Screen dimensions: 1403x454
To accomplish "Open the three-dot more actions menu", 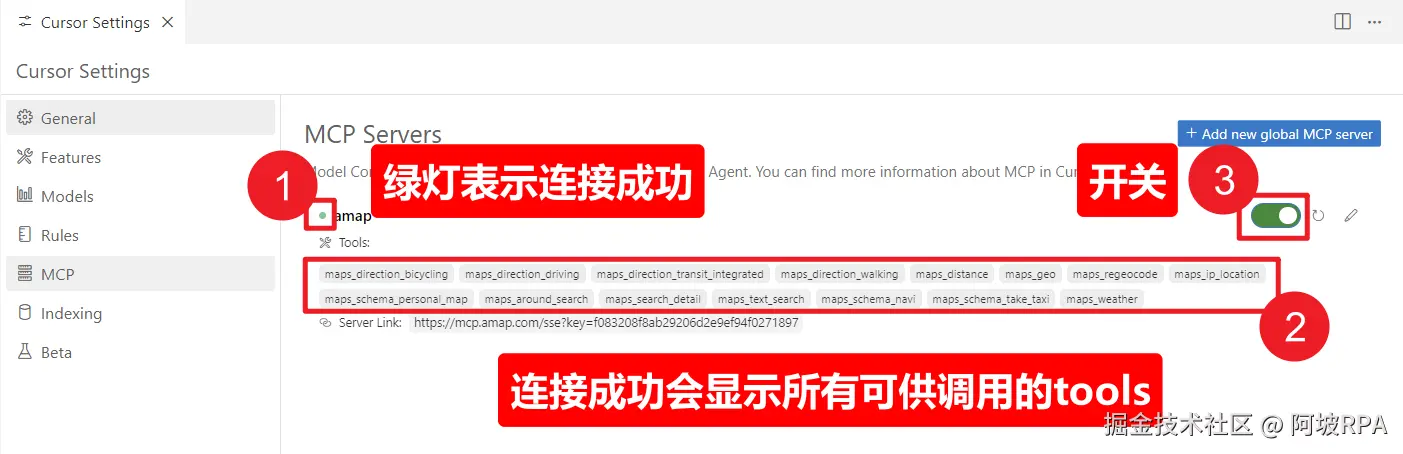I will point(1375,21).
